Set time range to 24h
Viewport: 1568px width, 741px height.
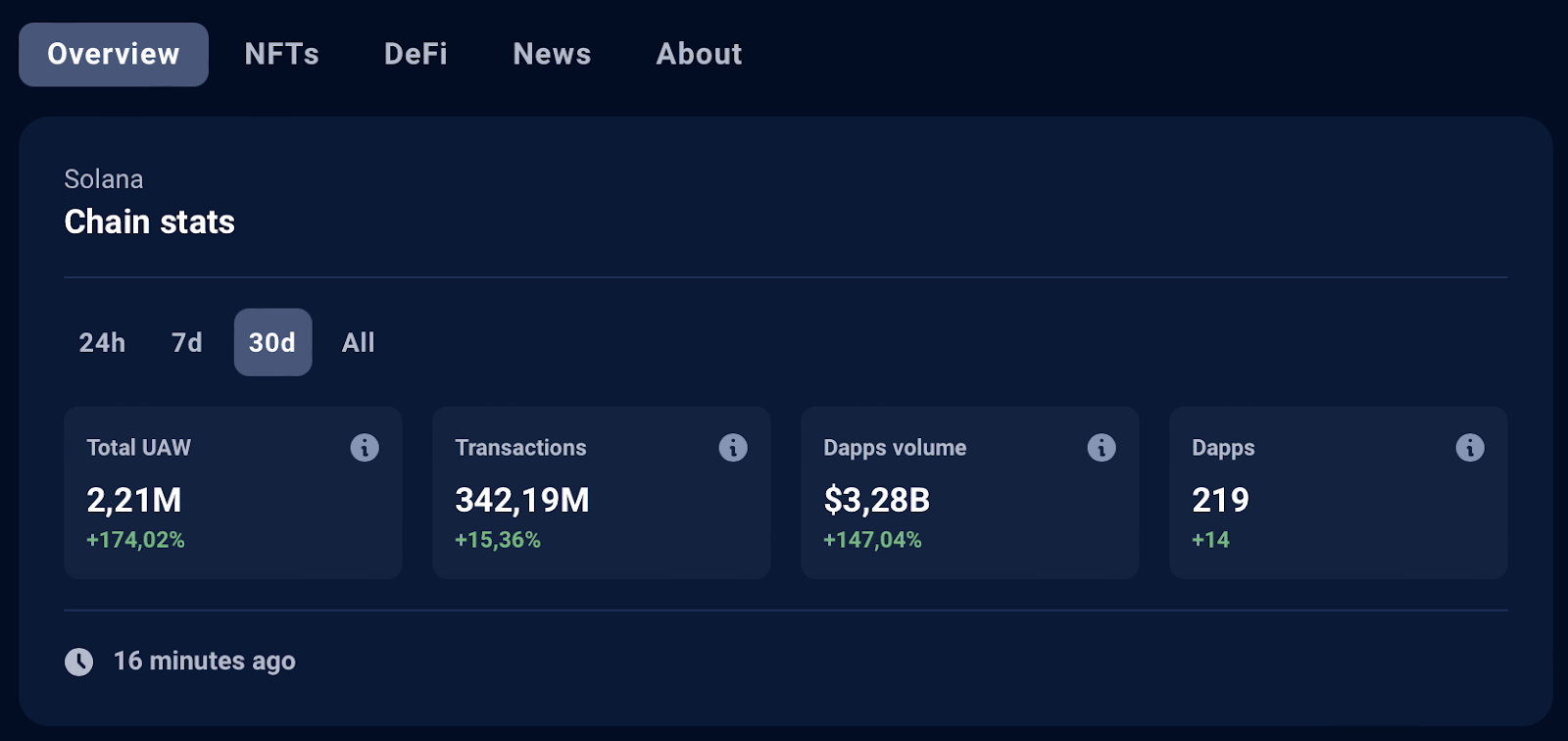click(x=102, y=342)
